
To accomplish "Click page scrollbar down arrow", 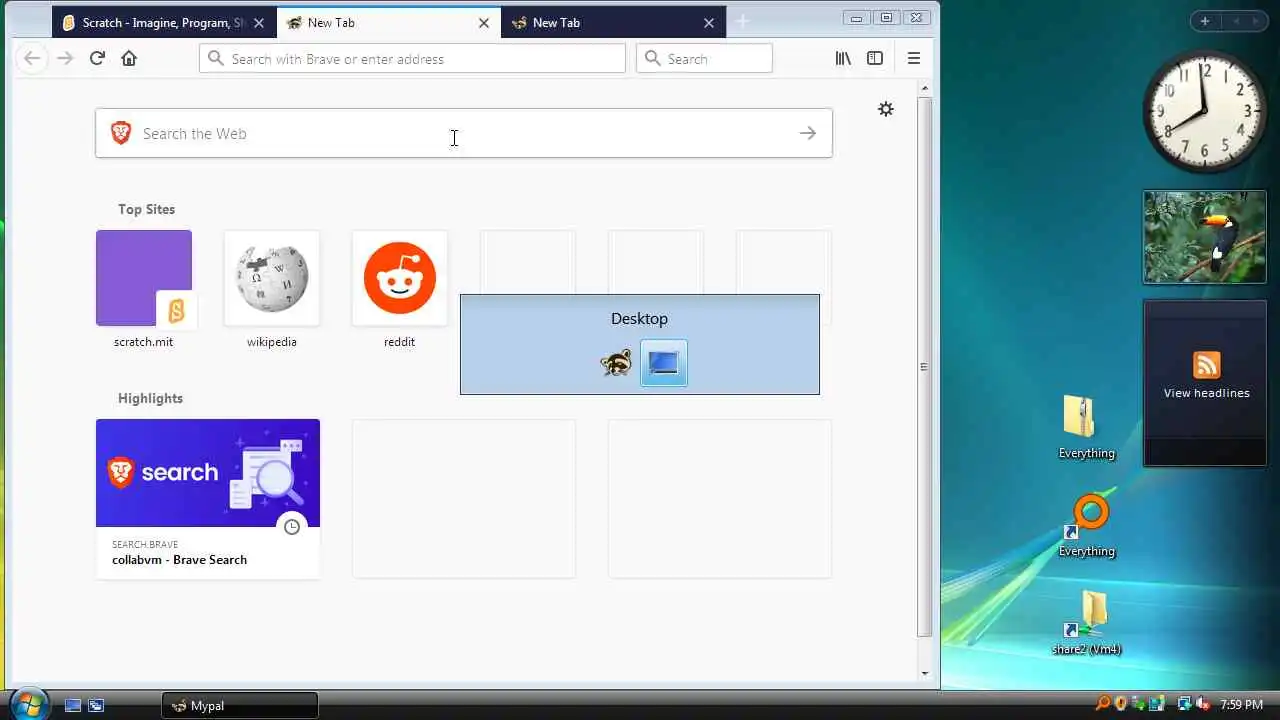I will click(925, 673).
